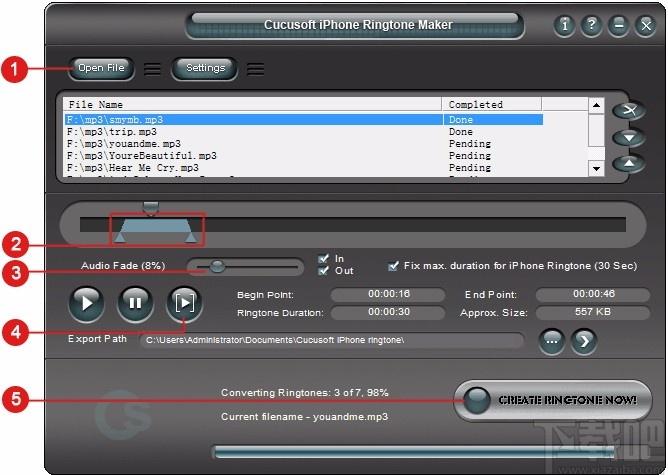Viewport: 668px width, 475px height.
Task: Toggle the fade In checkbox
Action: 323,258
